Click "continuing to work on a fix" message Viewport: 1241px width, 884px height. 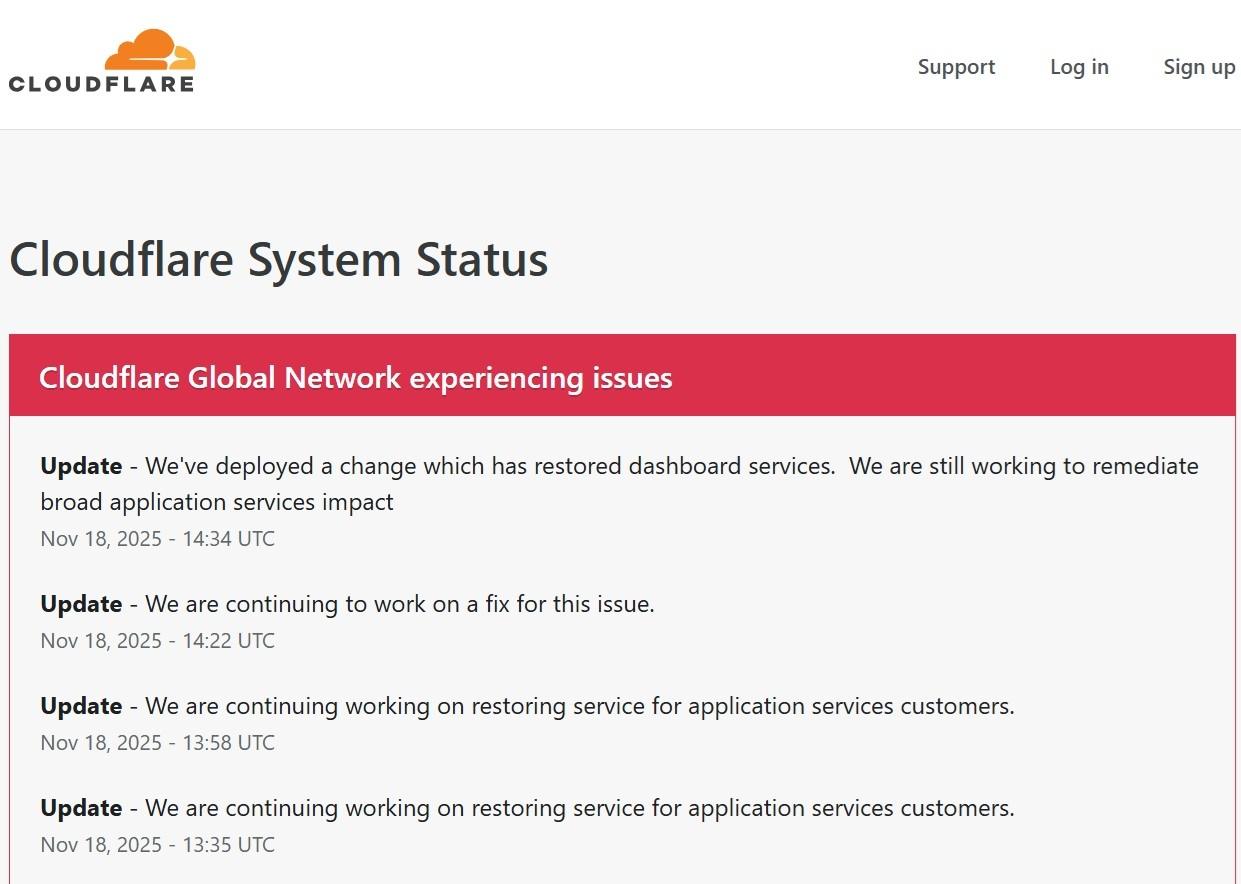point(400,604)
